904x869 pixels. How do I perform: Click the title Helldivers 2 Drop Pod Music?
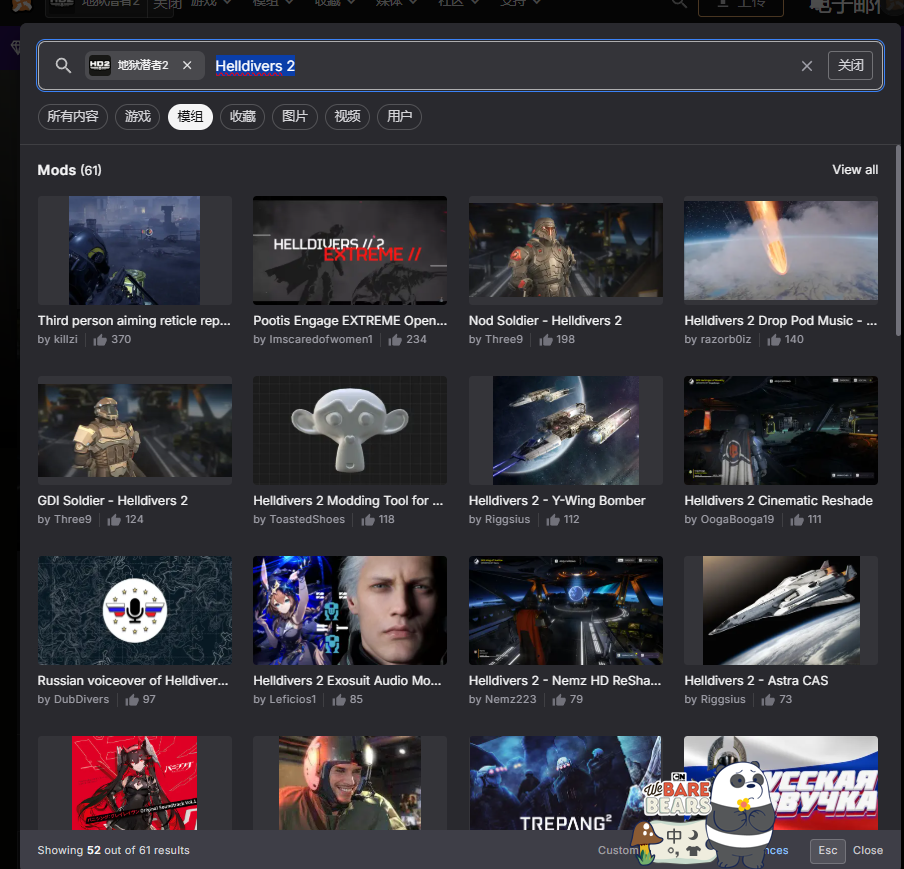[x=781, y=321]
